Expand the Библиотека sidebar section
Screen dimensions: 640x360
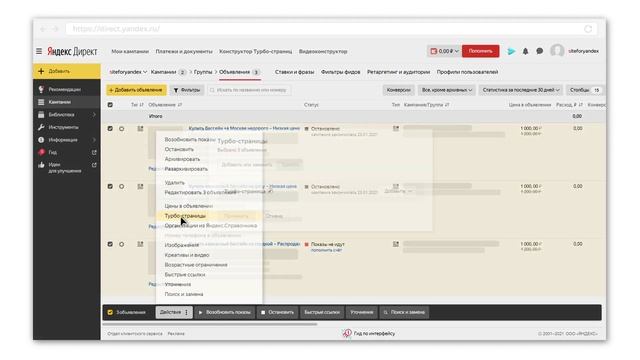[x=67, y=115]
